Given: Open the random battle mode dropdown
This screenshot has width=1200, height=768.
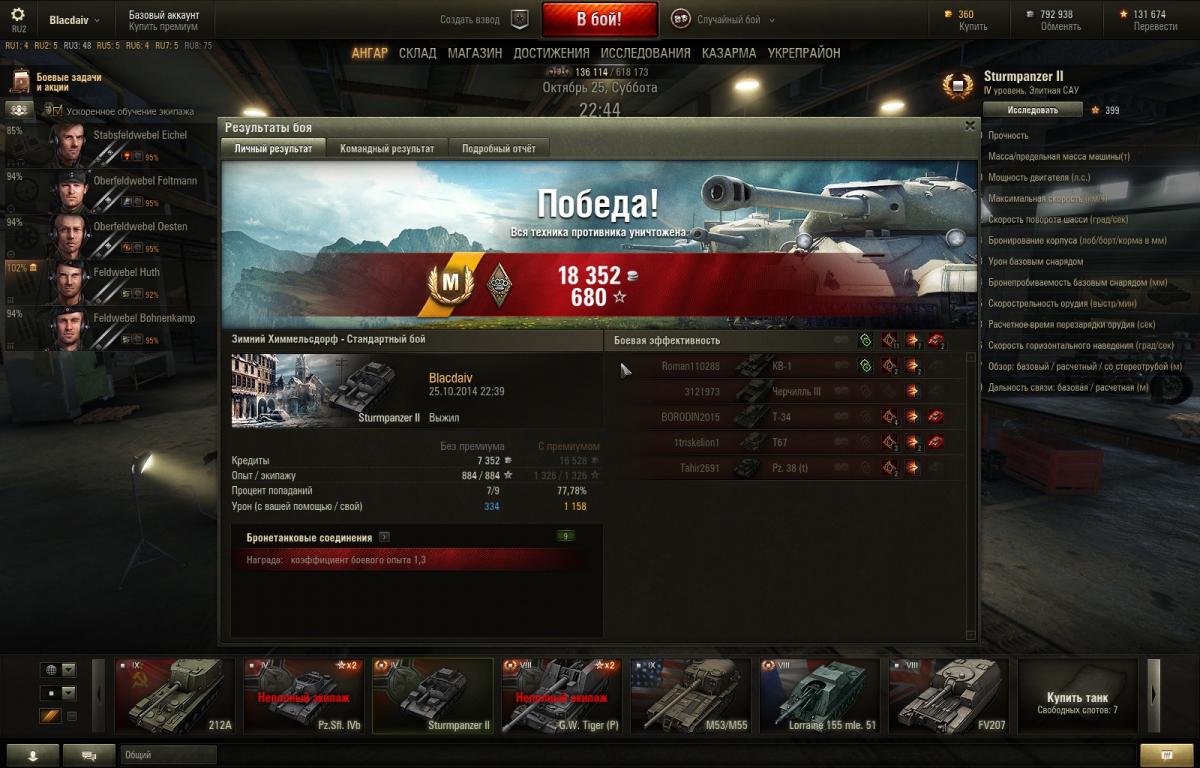Looking at the screenshot, I should (722, 19).
